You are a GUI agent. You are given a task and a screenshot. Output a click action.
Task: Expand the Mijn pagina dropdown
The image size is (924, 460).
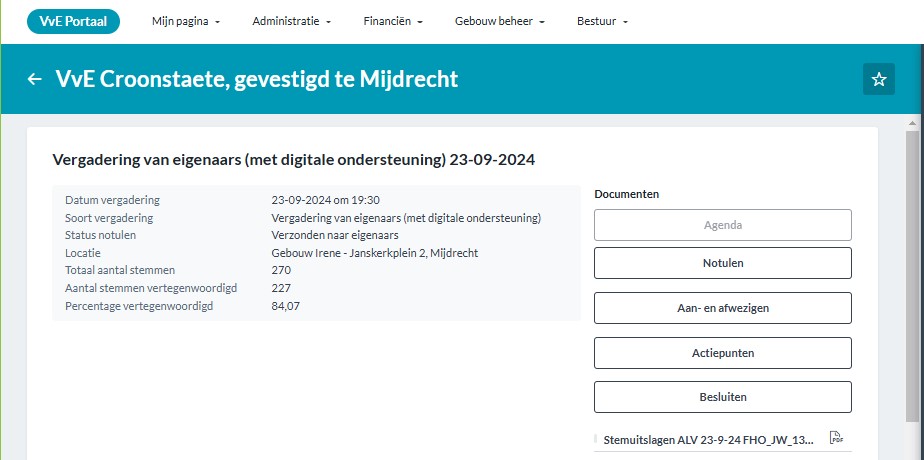186,22
